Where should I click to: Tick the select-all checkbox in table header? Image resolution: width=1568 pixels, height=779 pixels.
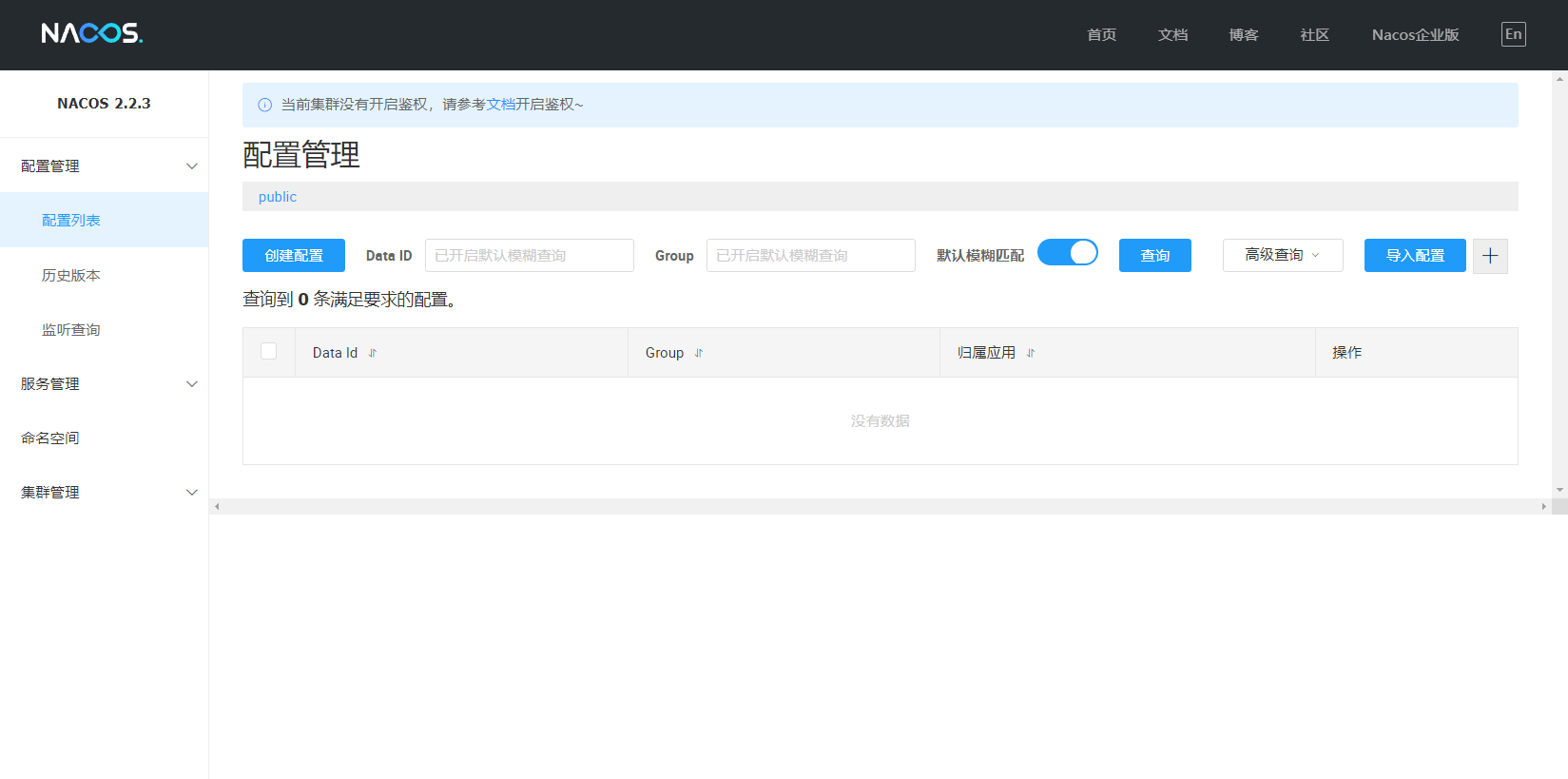tap(269, 351)
